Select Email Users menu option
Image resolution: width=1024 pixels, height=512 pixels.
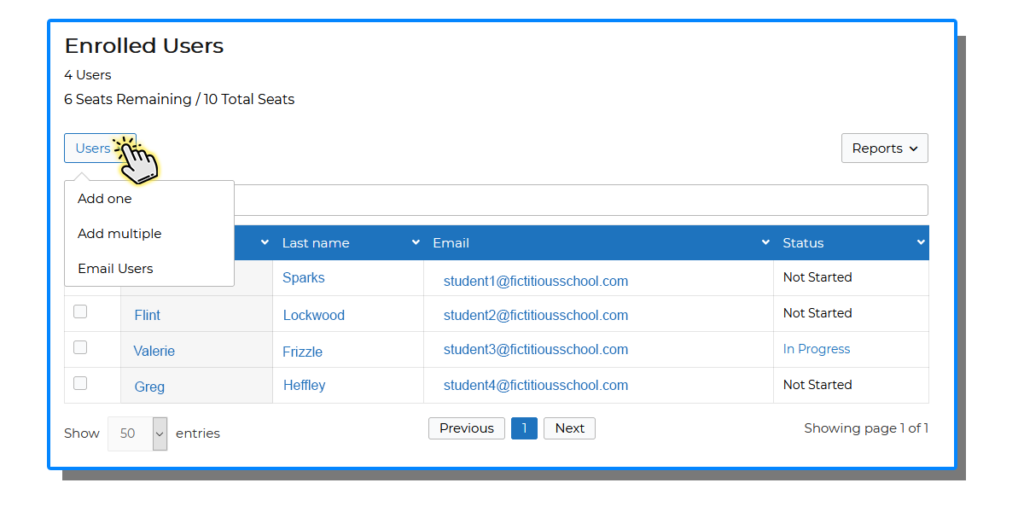(116, 268)
